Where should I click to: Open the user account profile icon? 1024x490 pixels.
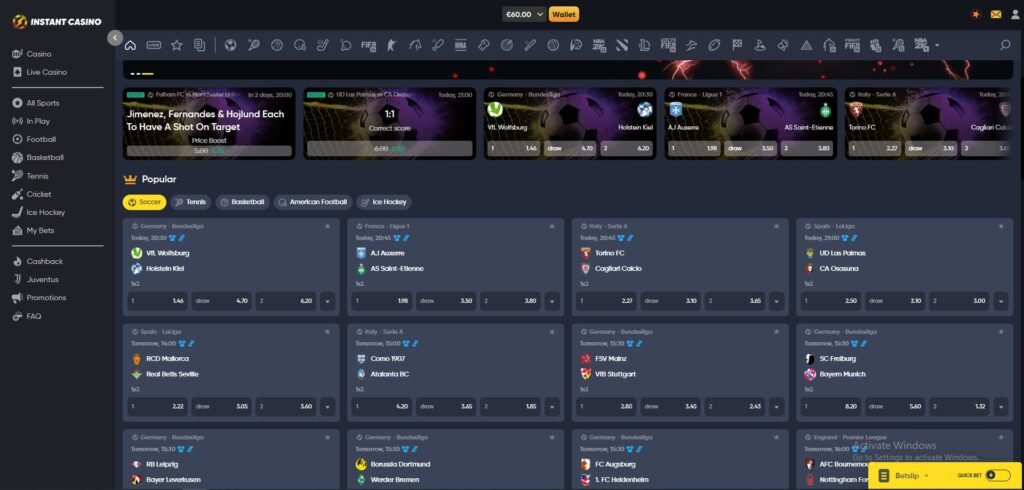tap(1014, 14)
